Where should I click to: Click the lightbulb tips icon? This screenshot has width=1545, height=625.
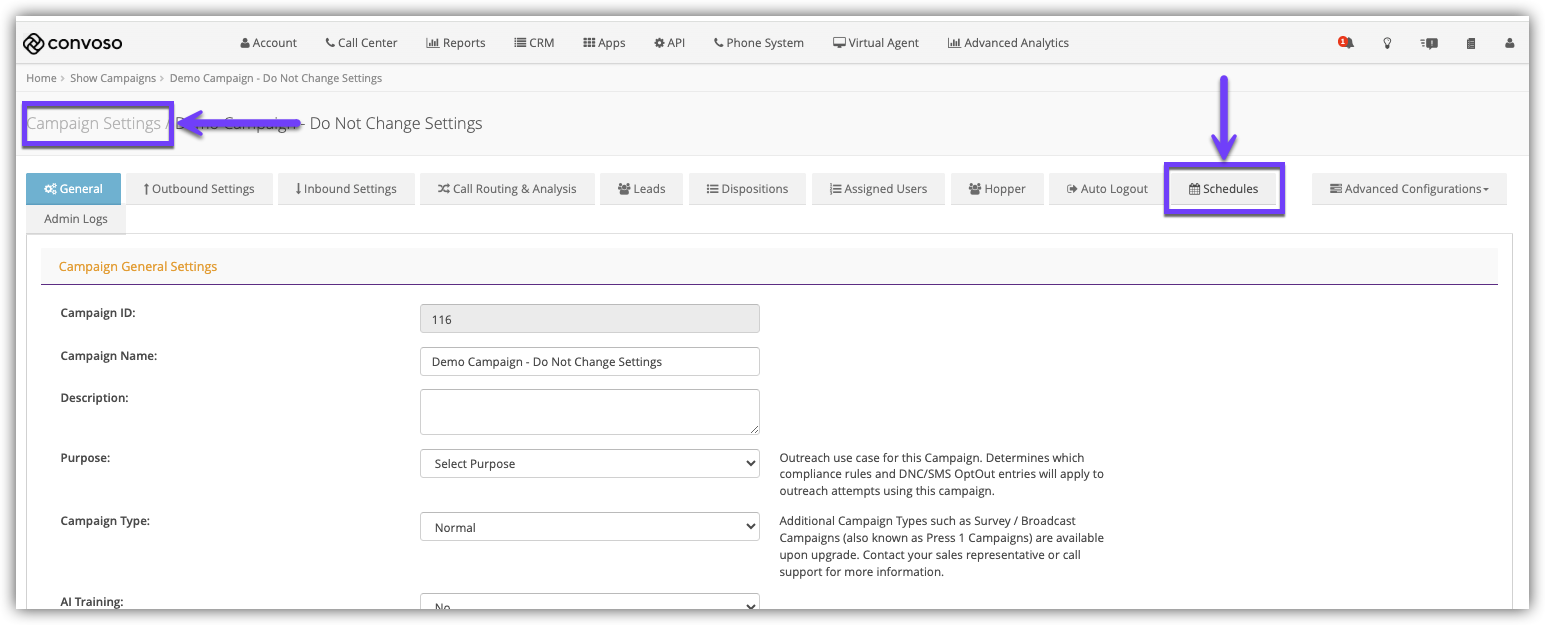click(x=1387, y=43)
